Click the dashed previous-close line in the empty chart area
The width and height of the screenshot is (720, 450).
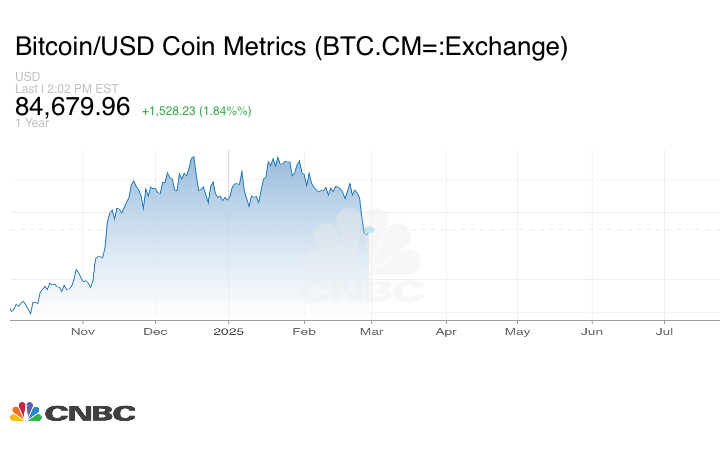(x=550, y=229)
